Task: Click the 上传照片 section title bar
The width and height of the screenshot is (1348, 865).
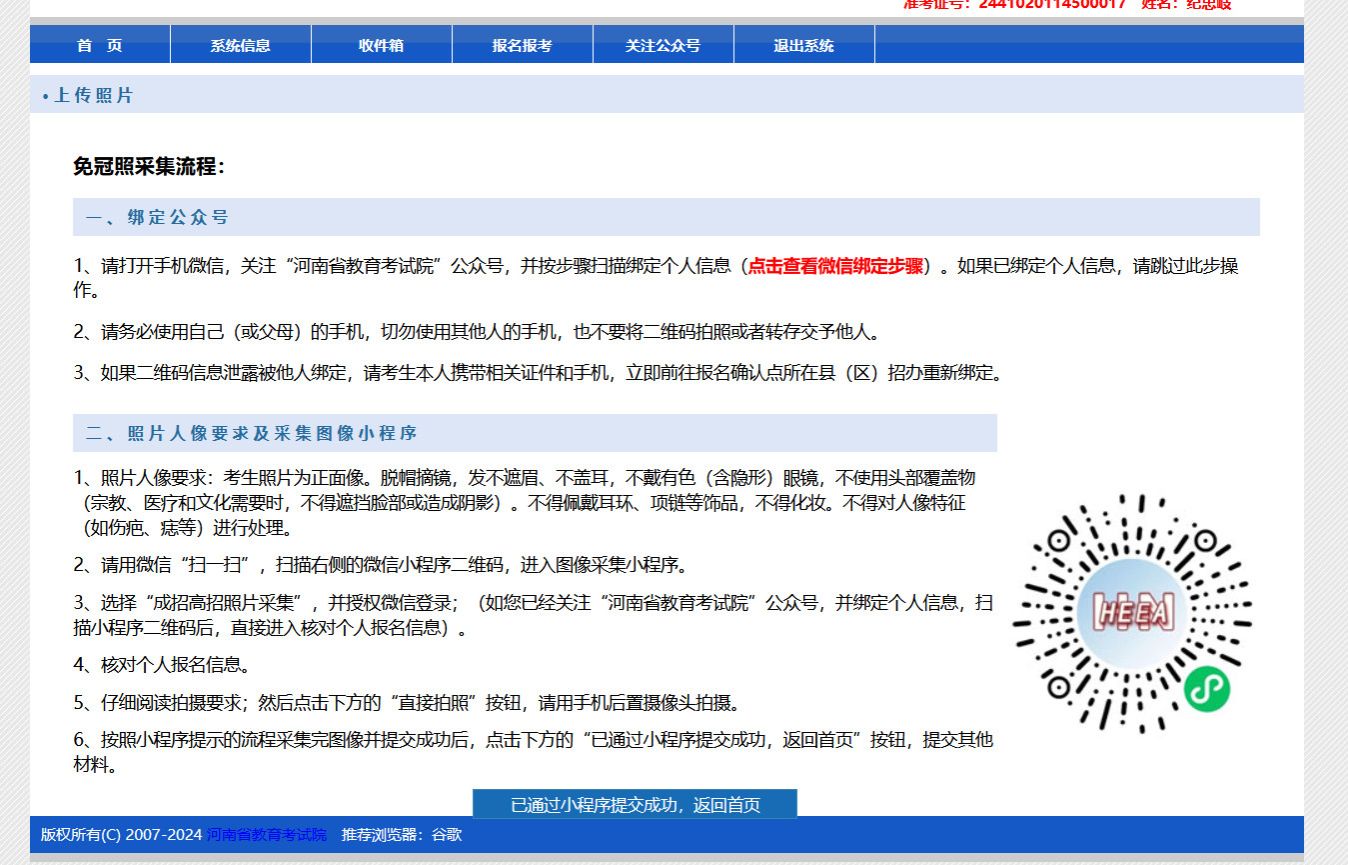Action: 93,95
